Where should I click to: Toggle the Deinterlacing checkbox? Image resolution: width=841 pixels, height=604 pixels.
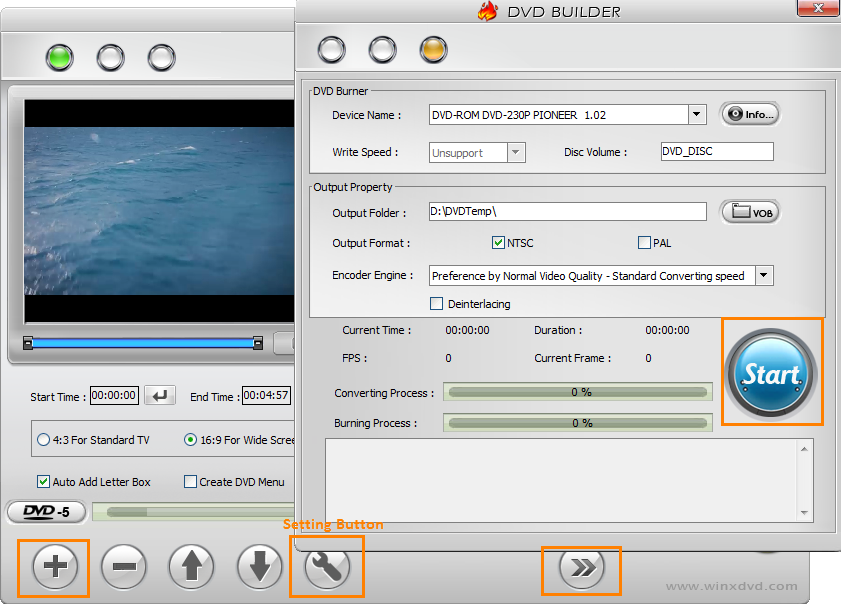click(x=437, y=304)
